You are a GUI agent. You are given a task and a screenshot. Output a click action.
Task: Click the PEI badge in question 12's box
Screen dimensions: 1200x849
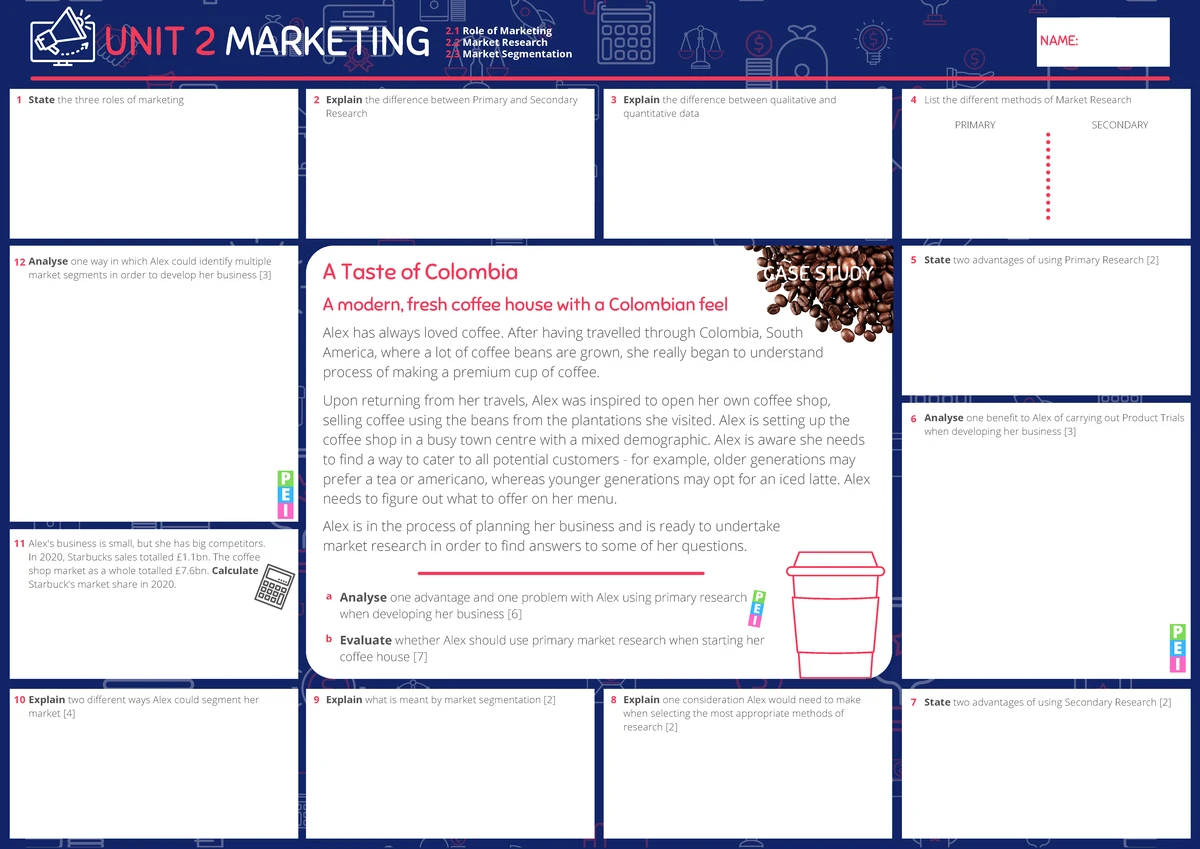285,494
